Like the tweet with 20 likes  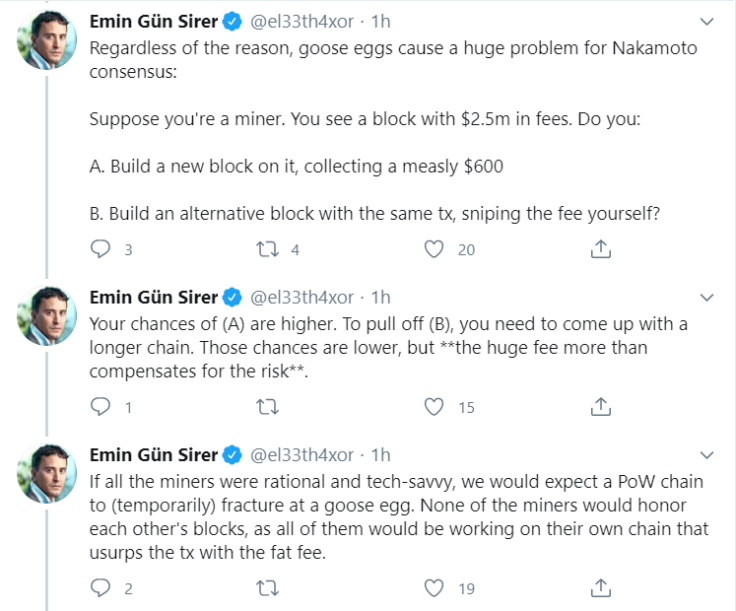434,249
